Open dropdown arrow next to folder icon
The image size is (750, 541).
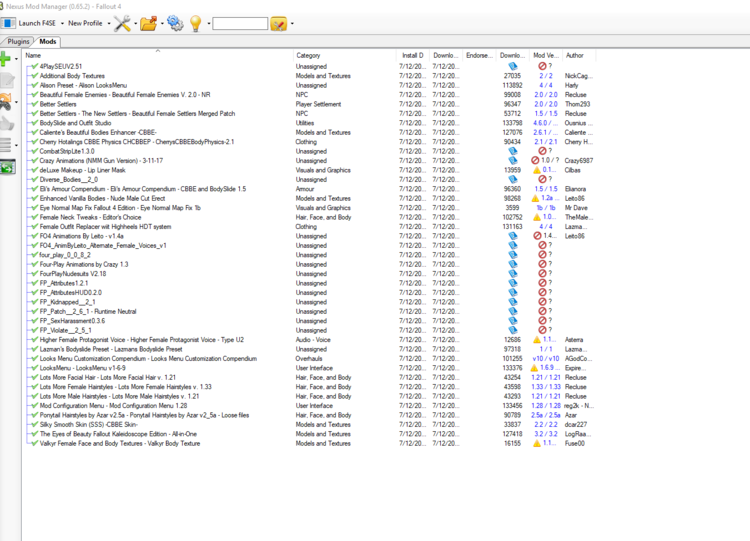(x=162, y=23)
